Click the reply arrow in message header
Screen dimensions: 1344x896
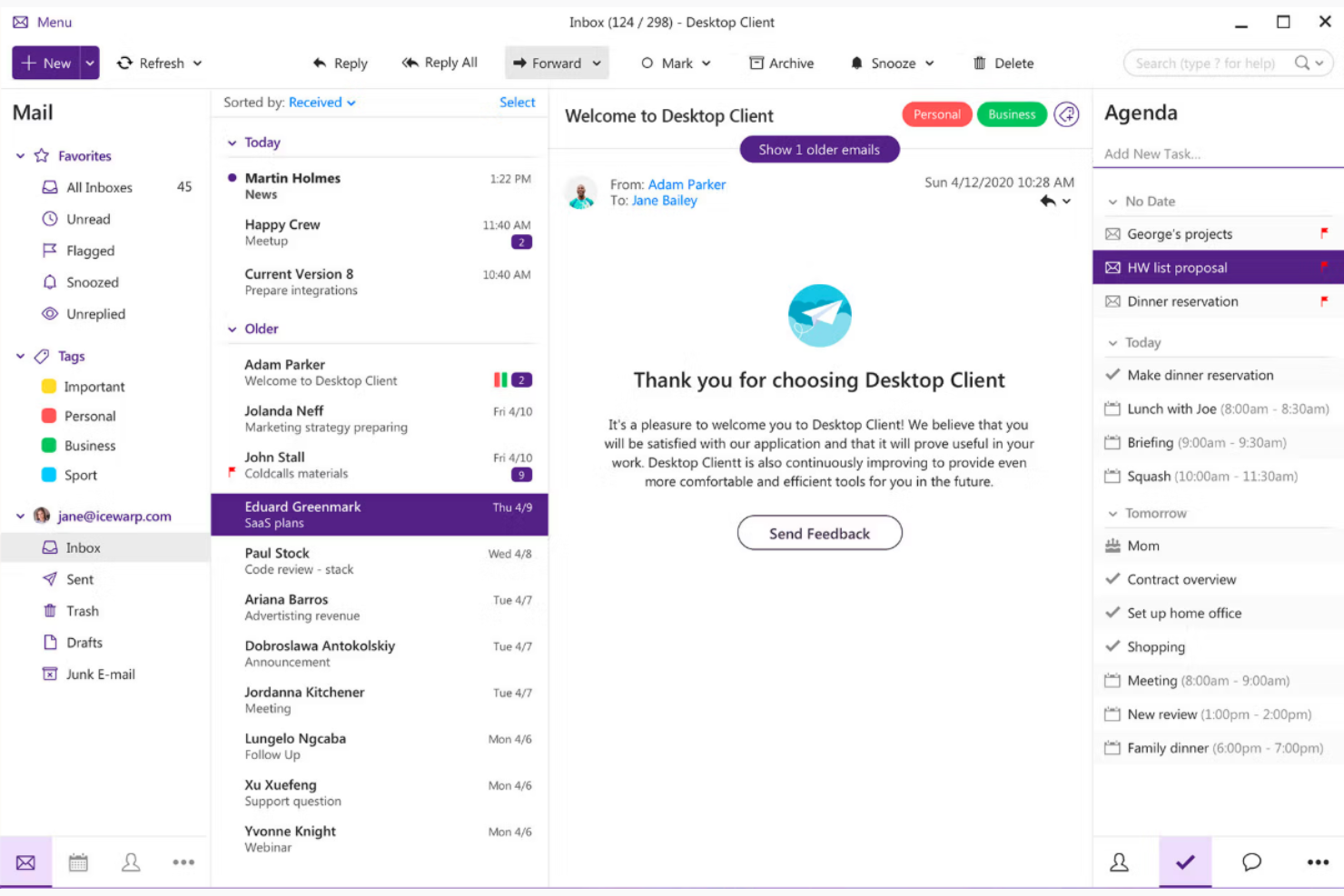point(1048,202)
